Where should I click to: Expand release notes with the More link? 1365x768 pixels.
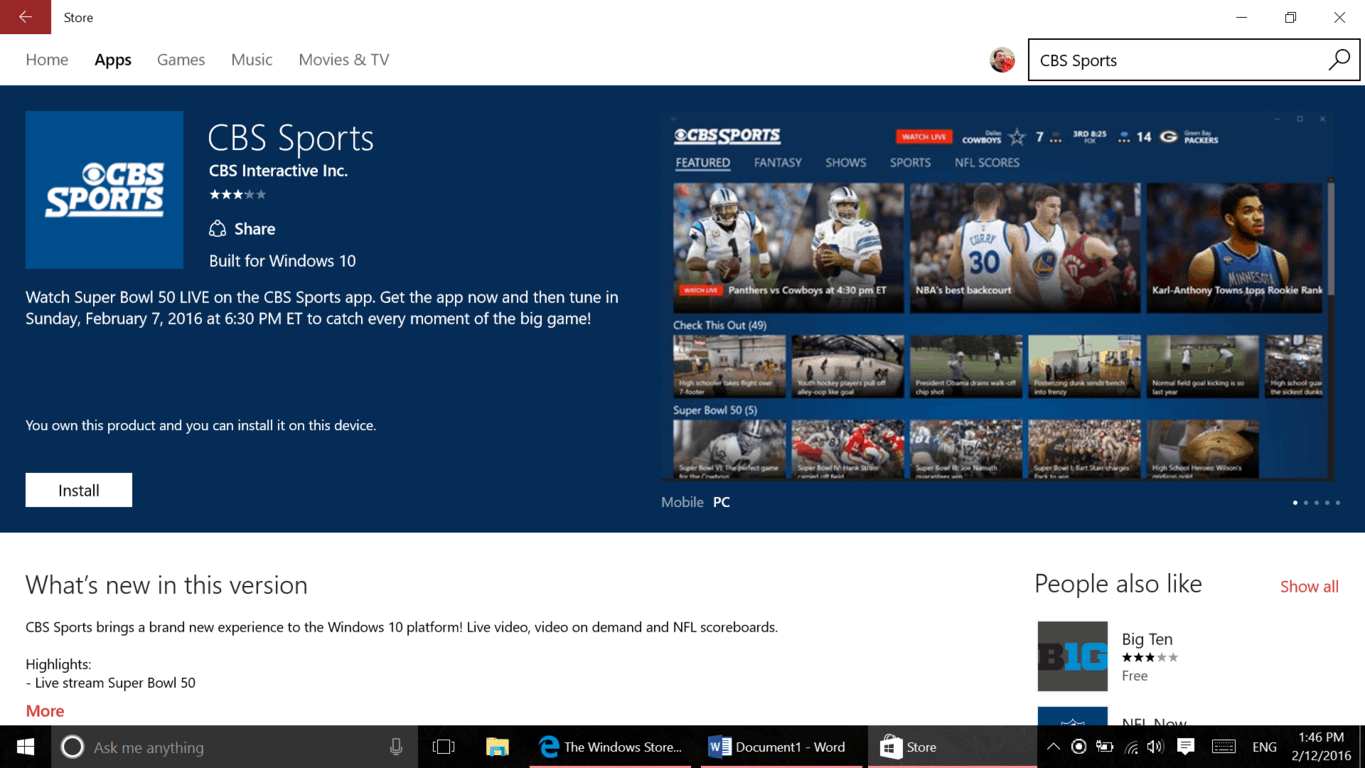coord(44,710)
